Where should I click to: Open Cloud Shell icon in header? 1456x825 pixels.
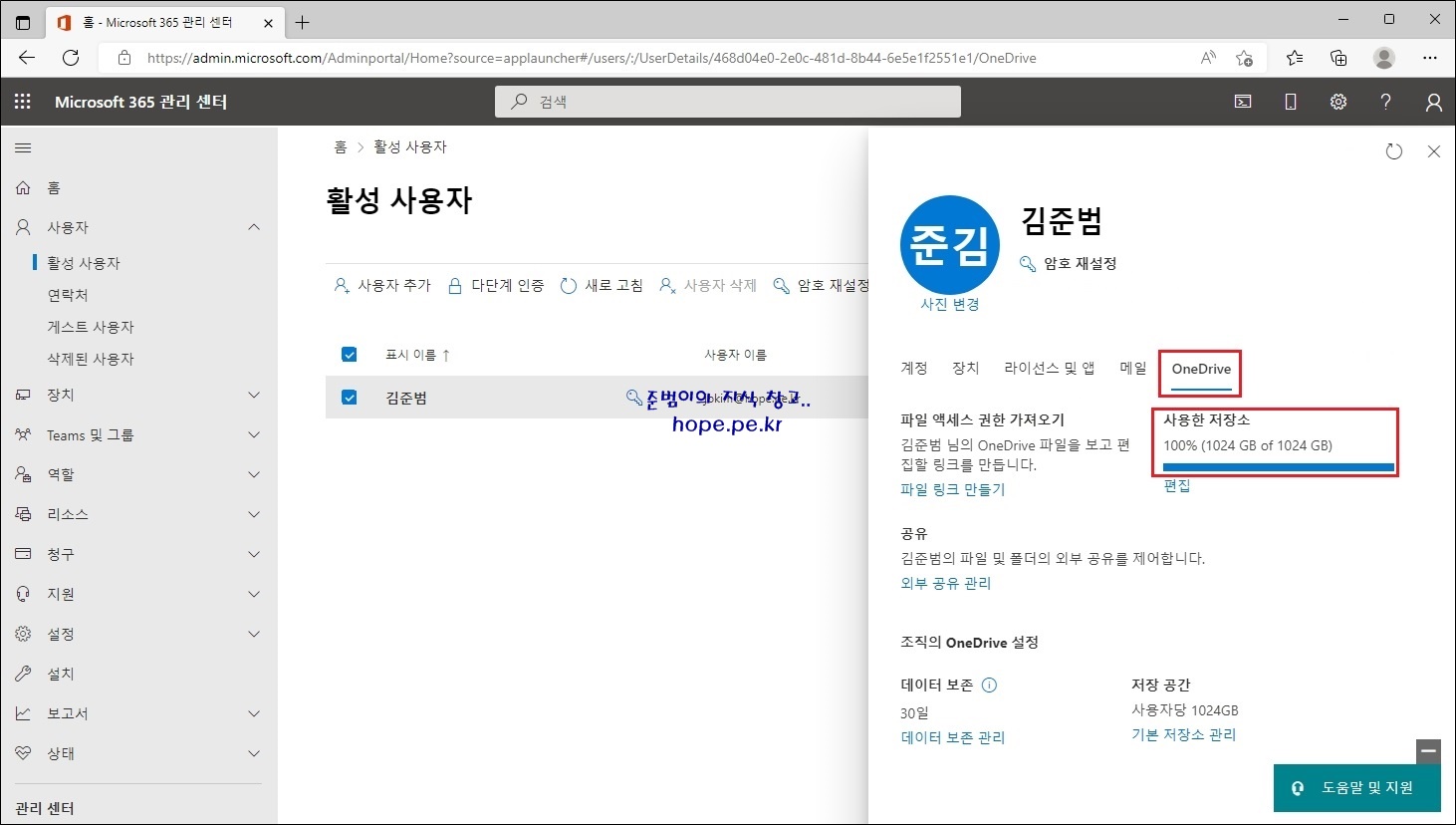click(x=1243, y=102)
